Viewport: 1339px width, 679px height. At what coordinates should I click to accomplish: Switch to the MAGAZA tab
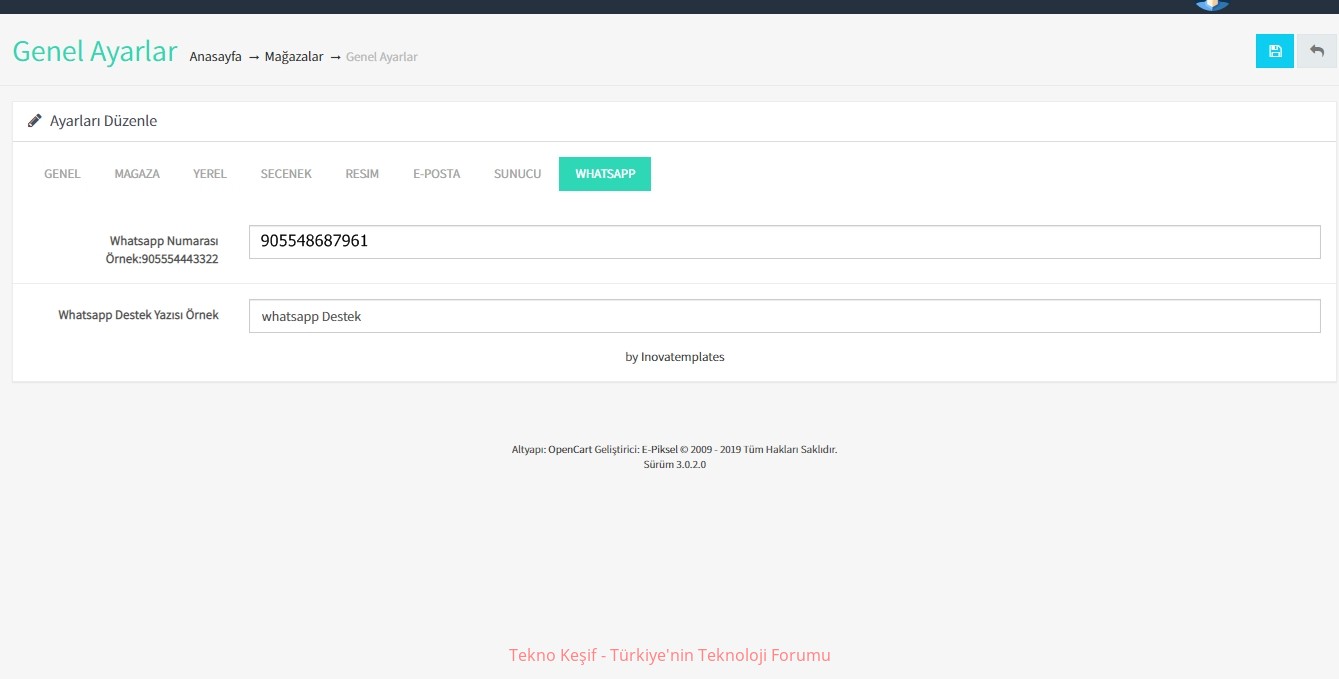pyautogui.click(x=137, y=174)
